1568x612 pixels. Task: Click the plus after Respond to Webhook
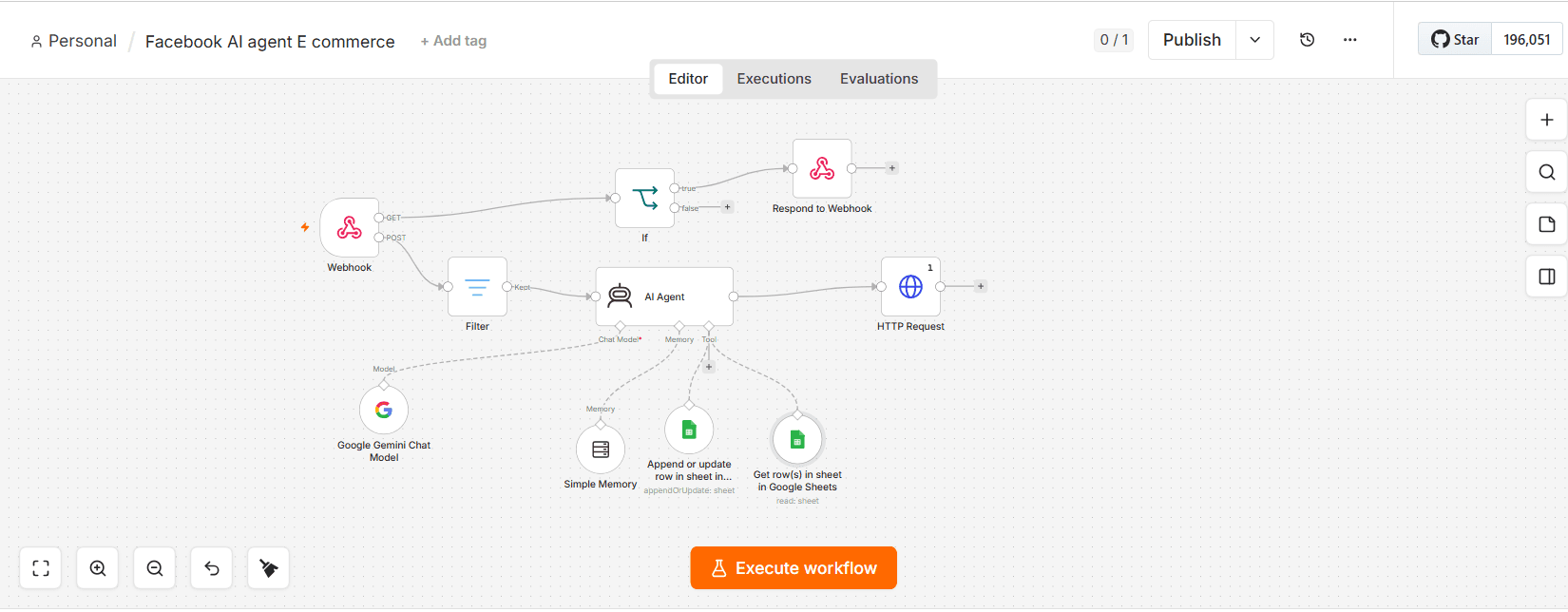point(891,168)
